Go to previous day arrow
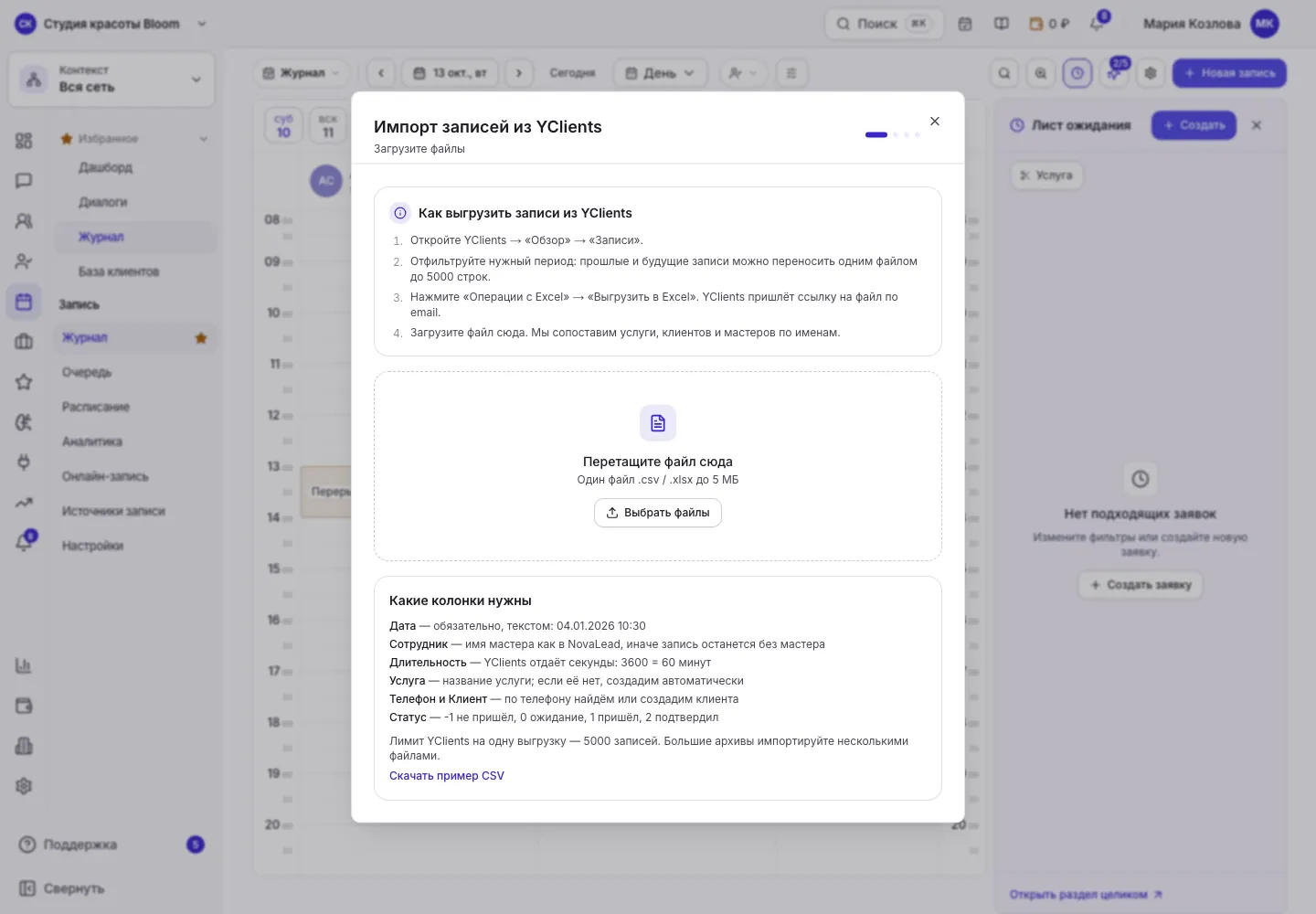 click(x=381, y=73)
